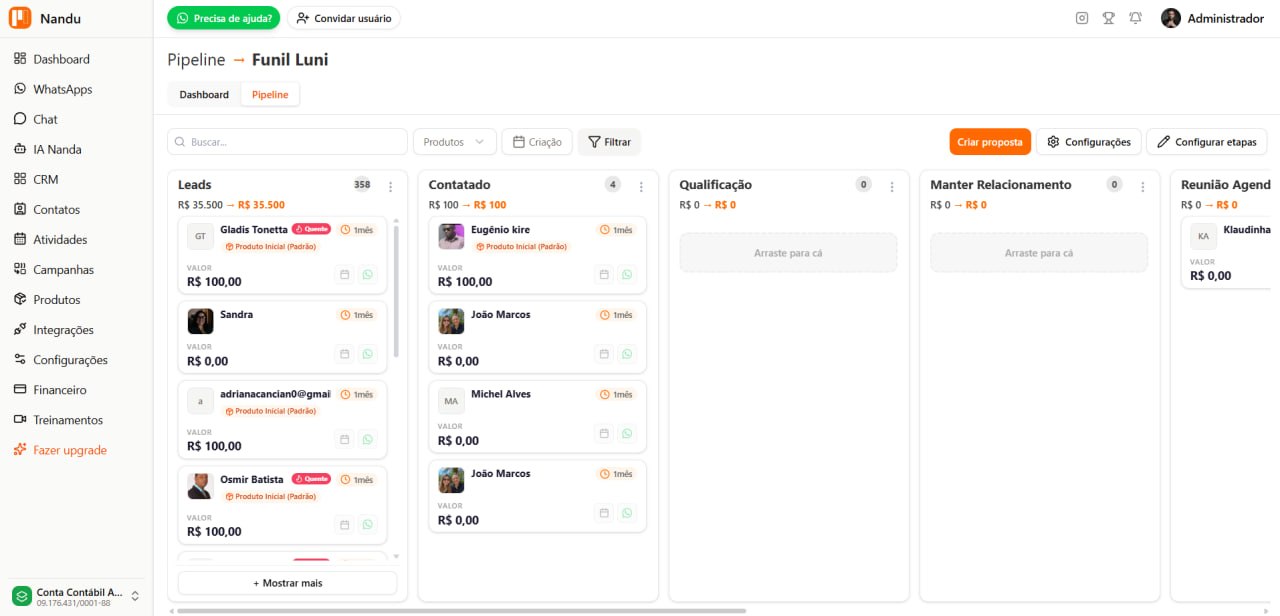This screenshot has width=1280, height=616.
Task: Open calendar icon on Michel Alves card
Action: (x=604, y=434)
